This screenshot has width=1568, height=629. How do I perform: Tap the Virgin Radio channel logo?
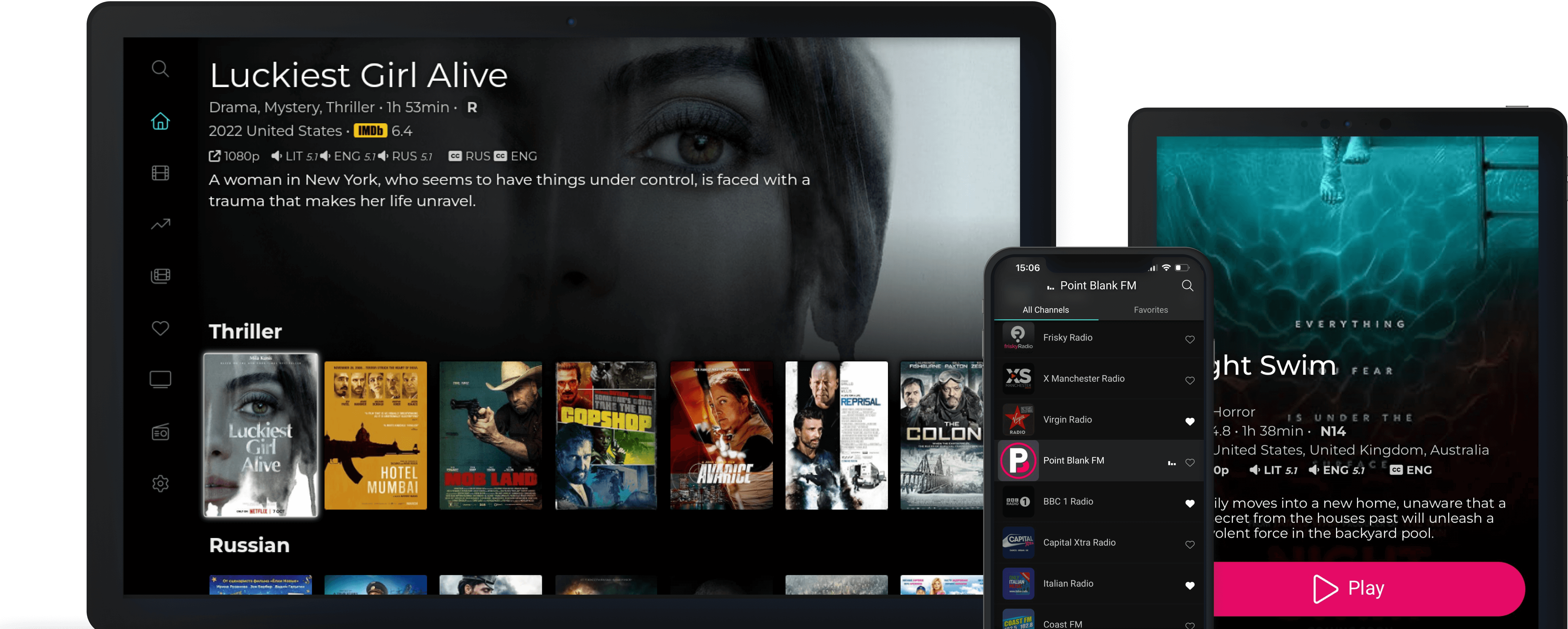pos(1018,420)
